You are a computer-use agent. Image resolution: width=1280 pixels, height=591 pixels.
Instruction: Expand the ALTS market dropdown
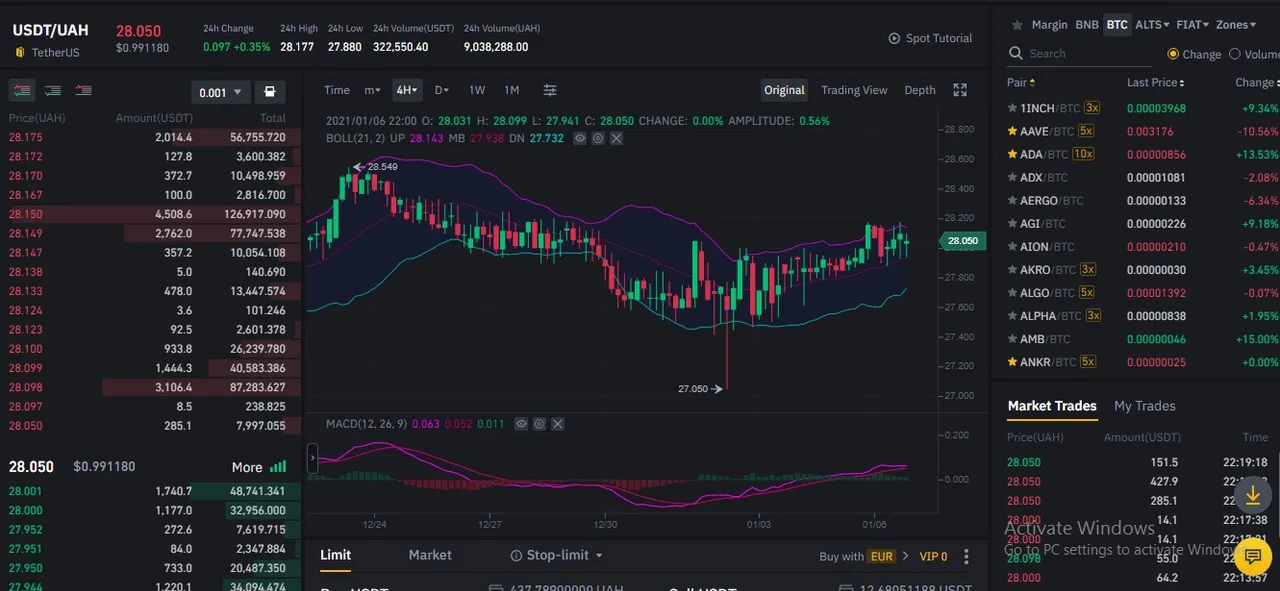1152,25
